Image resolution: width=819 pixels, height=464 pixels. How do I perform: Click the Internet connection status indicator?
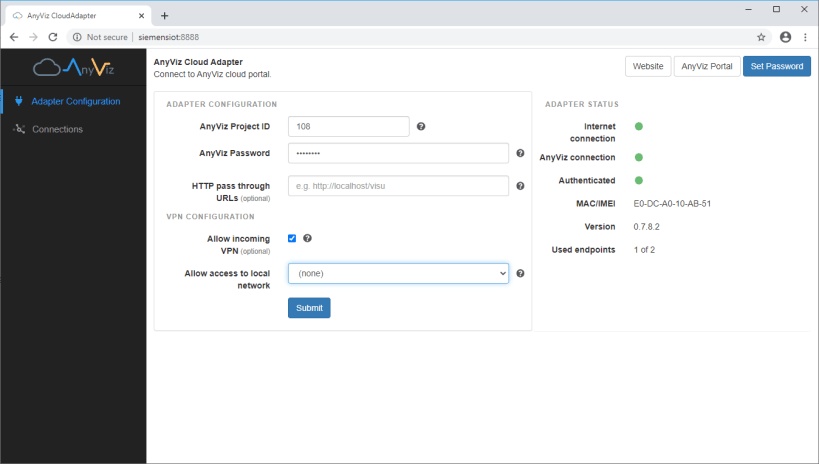[639, 126]
